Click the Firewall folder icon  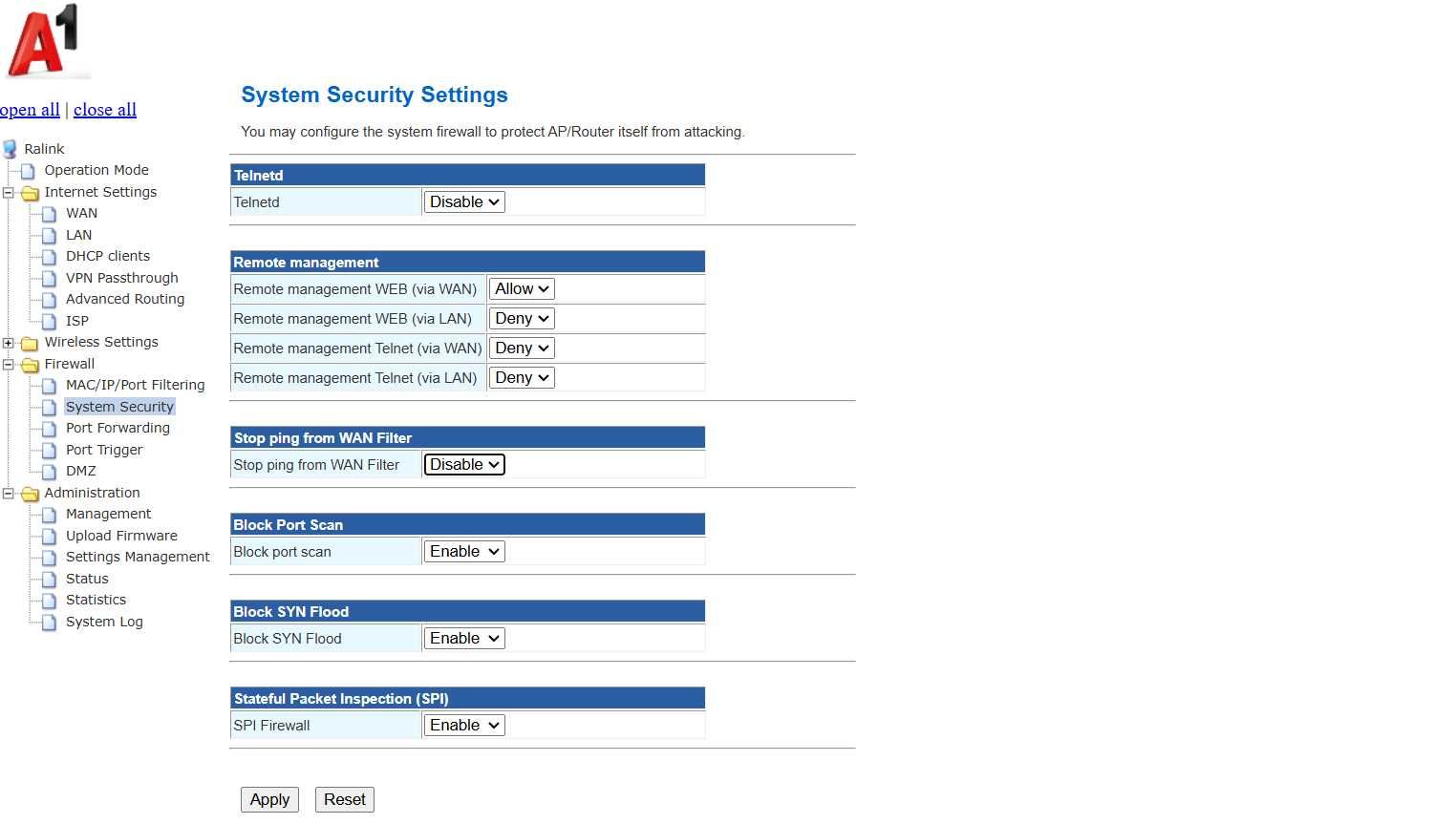coord(30,365)
